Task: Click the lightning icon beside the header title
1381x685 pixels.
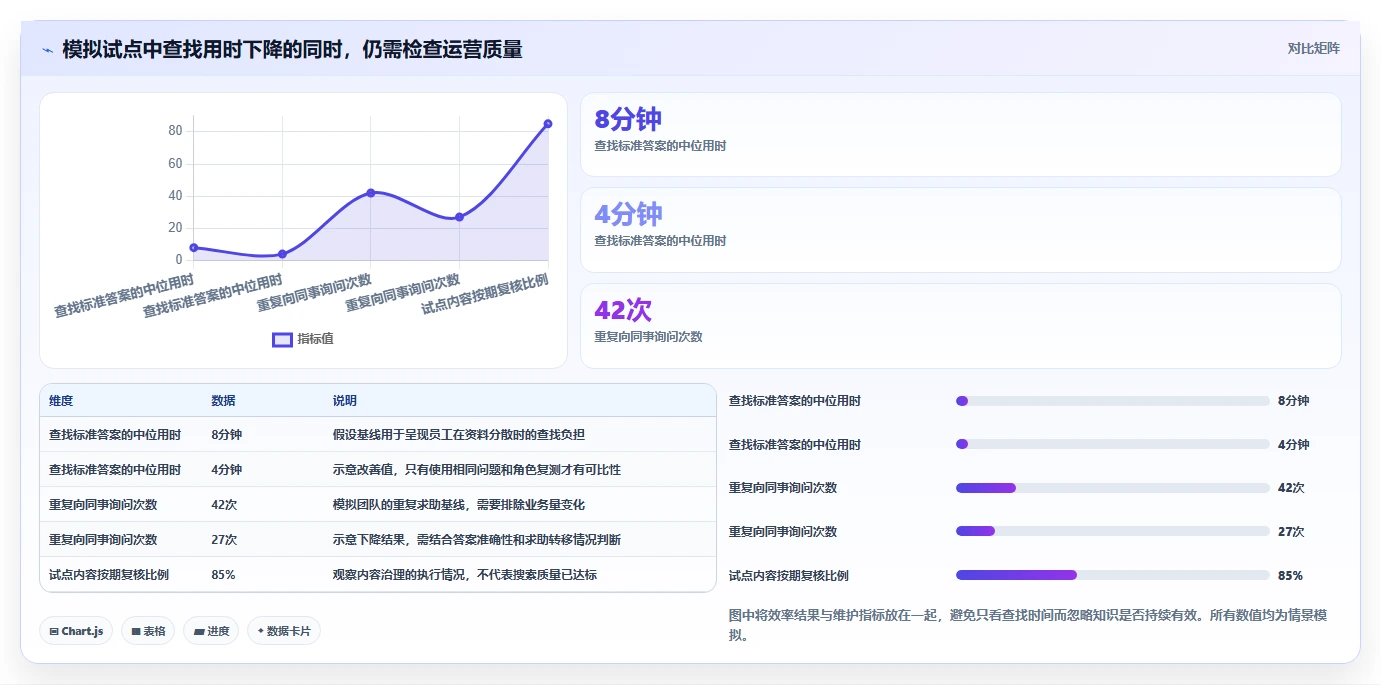Action: pos(47,49)
